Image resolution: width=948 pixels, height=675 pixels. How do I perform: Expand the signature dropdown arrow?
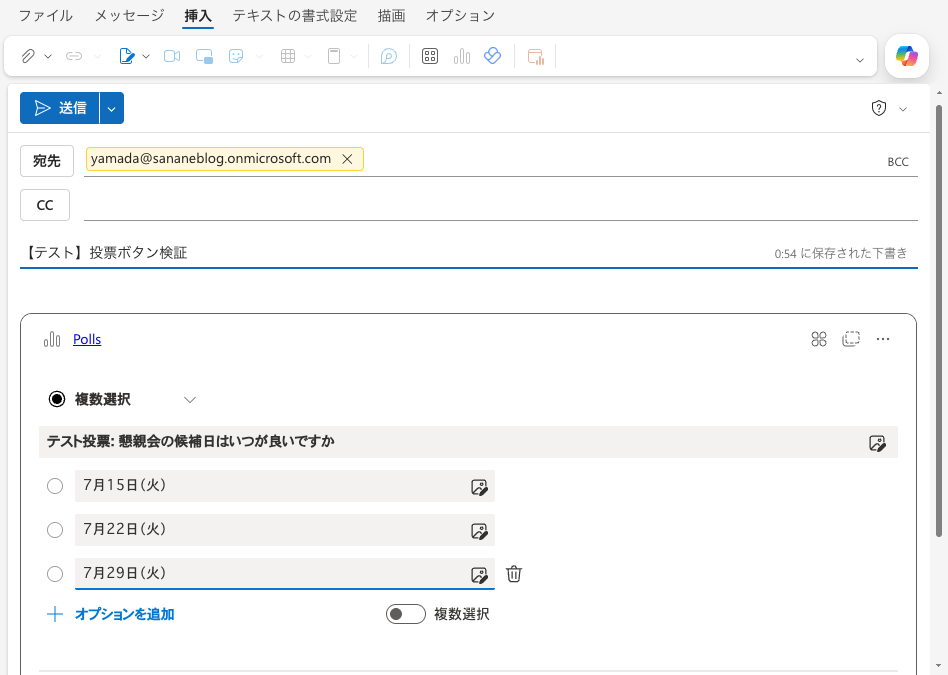pyautogui.click(x=146, y=56)
